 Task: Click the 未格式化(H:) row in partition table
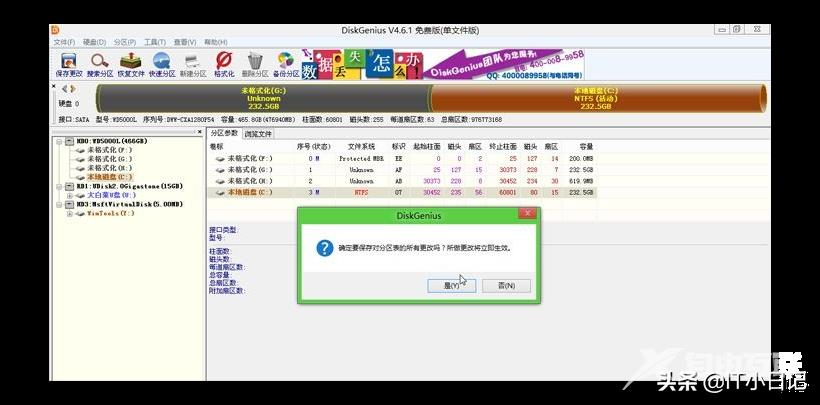point(402,181)
